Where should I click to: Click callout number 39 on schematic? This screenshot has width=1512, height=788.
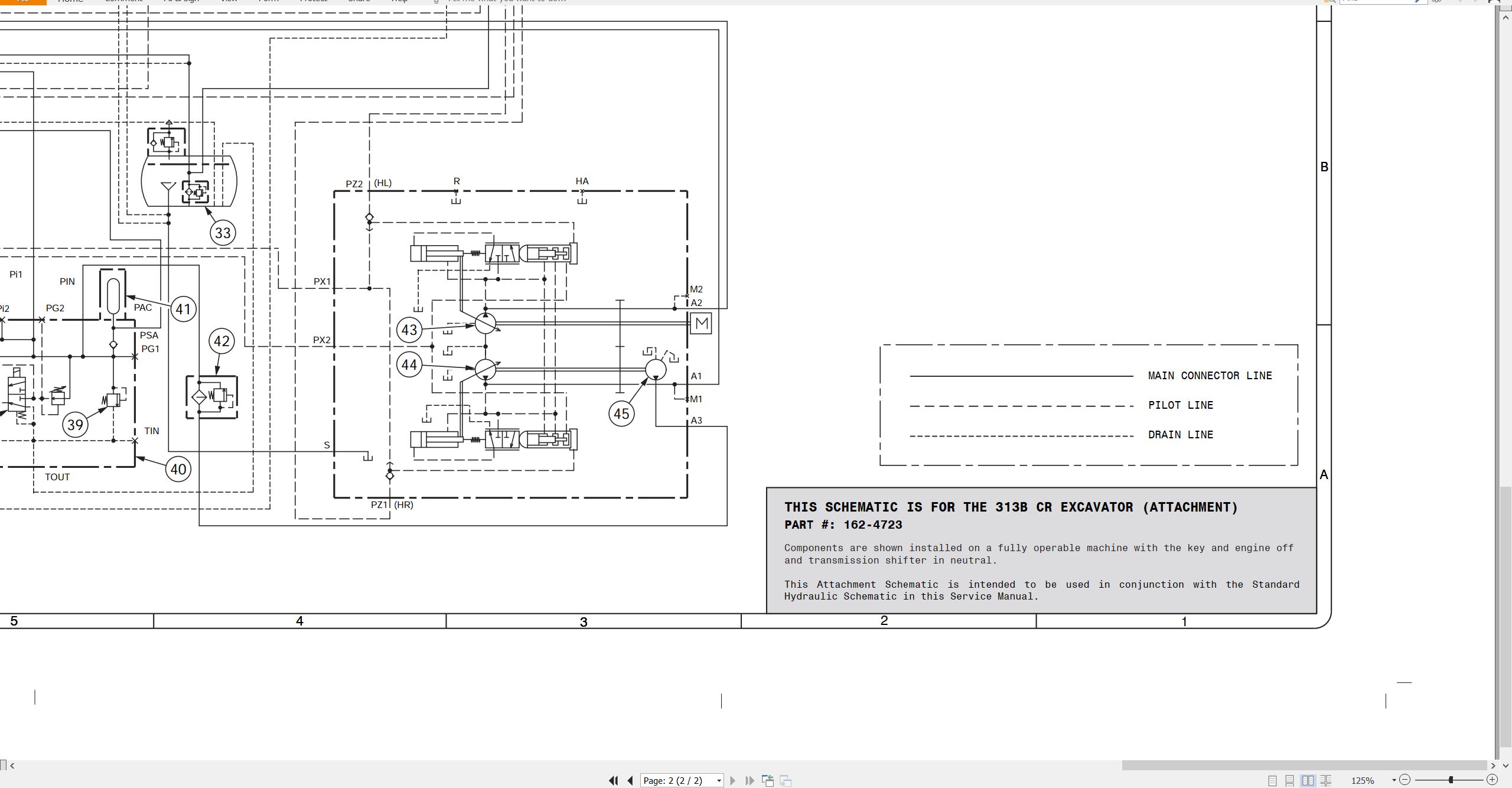pyautogui.click(x=75, y=425)
